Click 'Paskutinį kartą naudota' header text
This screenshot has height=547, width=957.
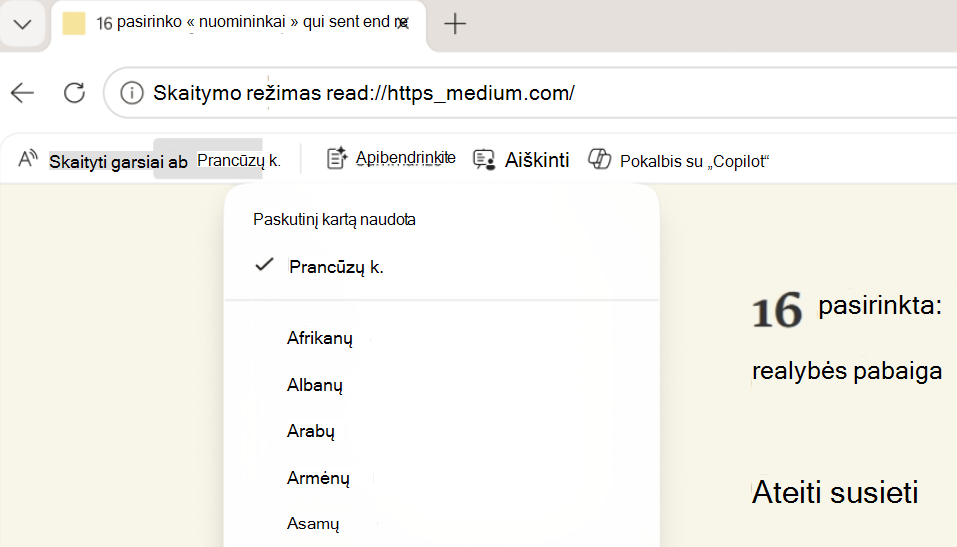point(334,219)
